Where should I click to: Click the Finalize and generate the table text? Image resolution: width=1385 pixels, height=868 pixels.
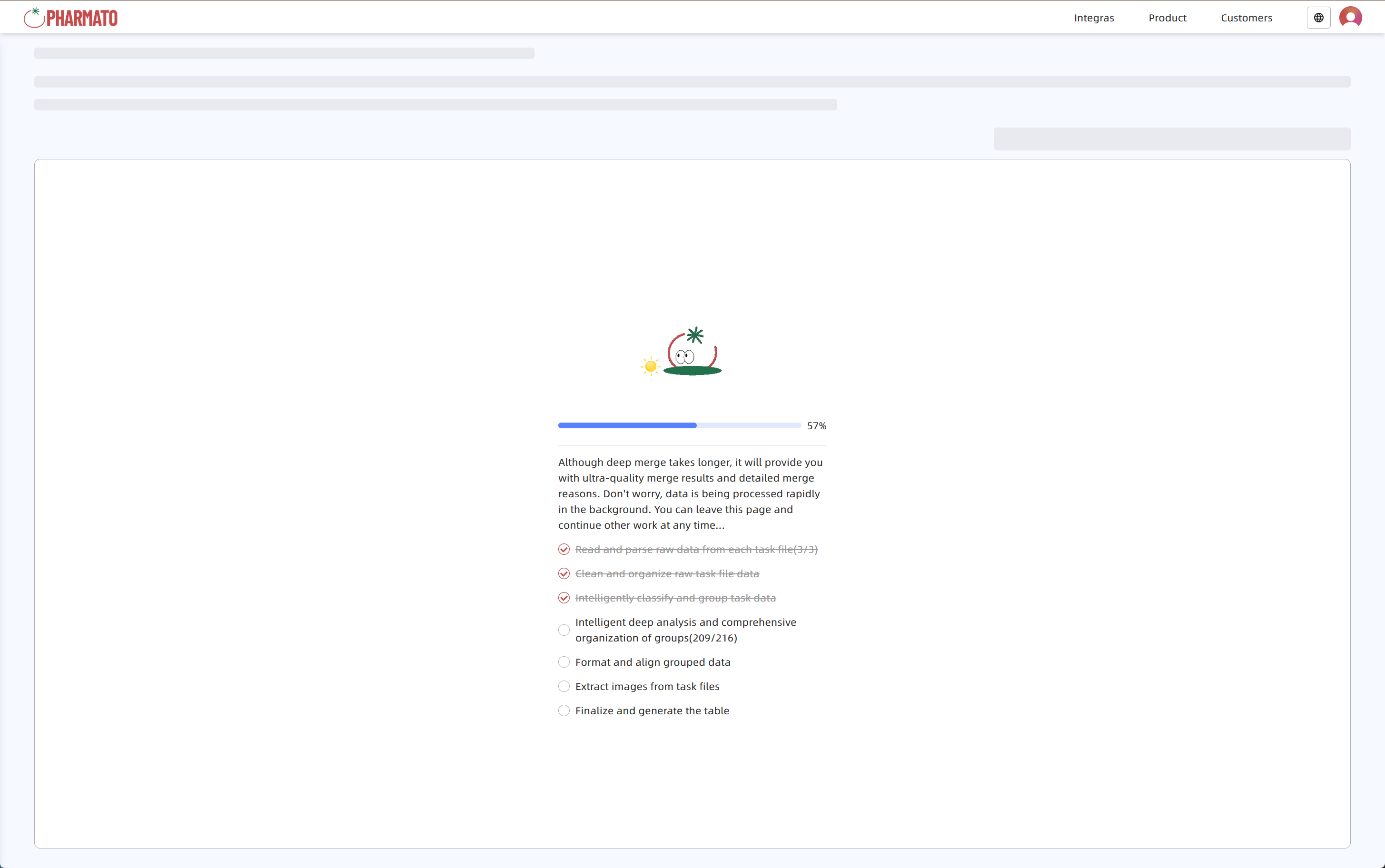point(652,710)
